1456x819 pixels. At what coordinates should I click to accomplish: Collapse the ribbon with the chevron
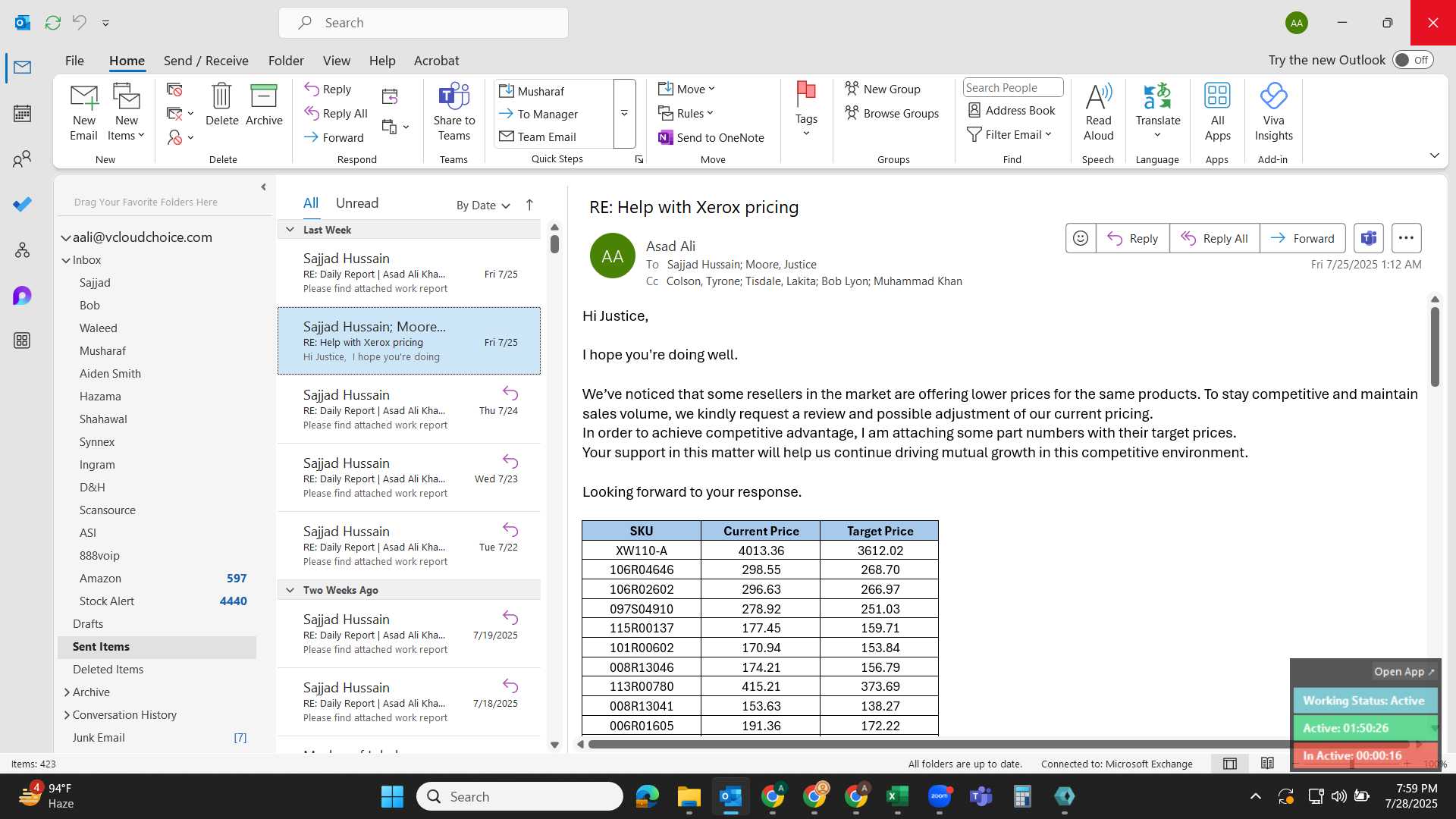1434,155
